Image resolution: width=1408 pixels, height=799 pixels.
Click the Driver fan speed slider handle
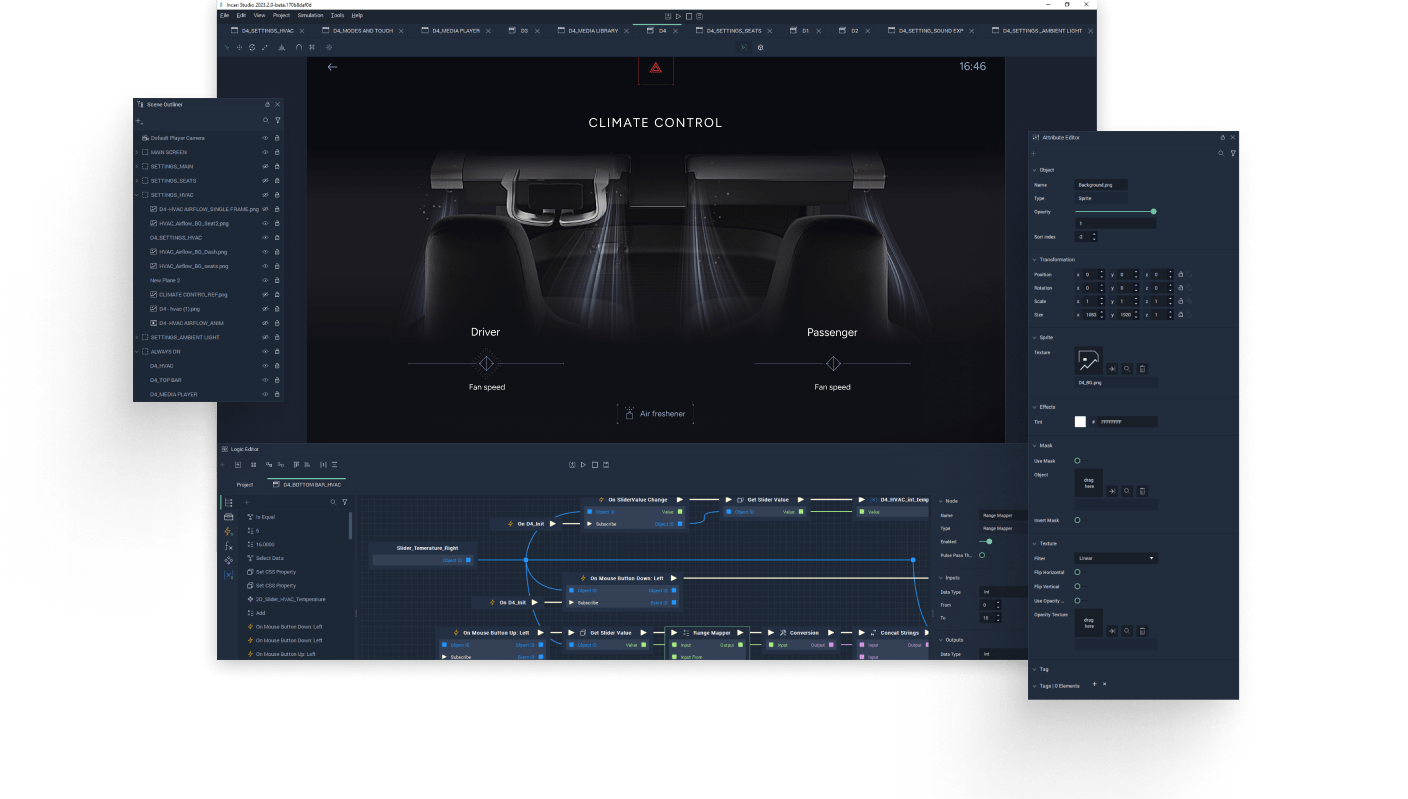click(x=486, y=363)
